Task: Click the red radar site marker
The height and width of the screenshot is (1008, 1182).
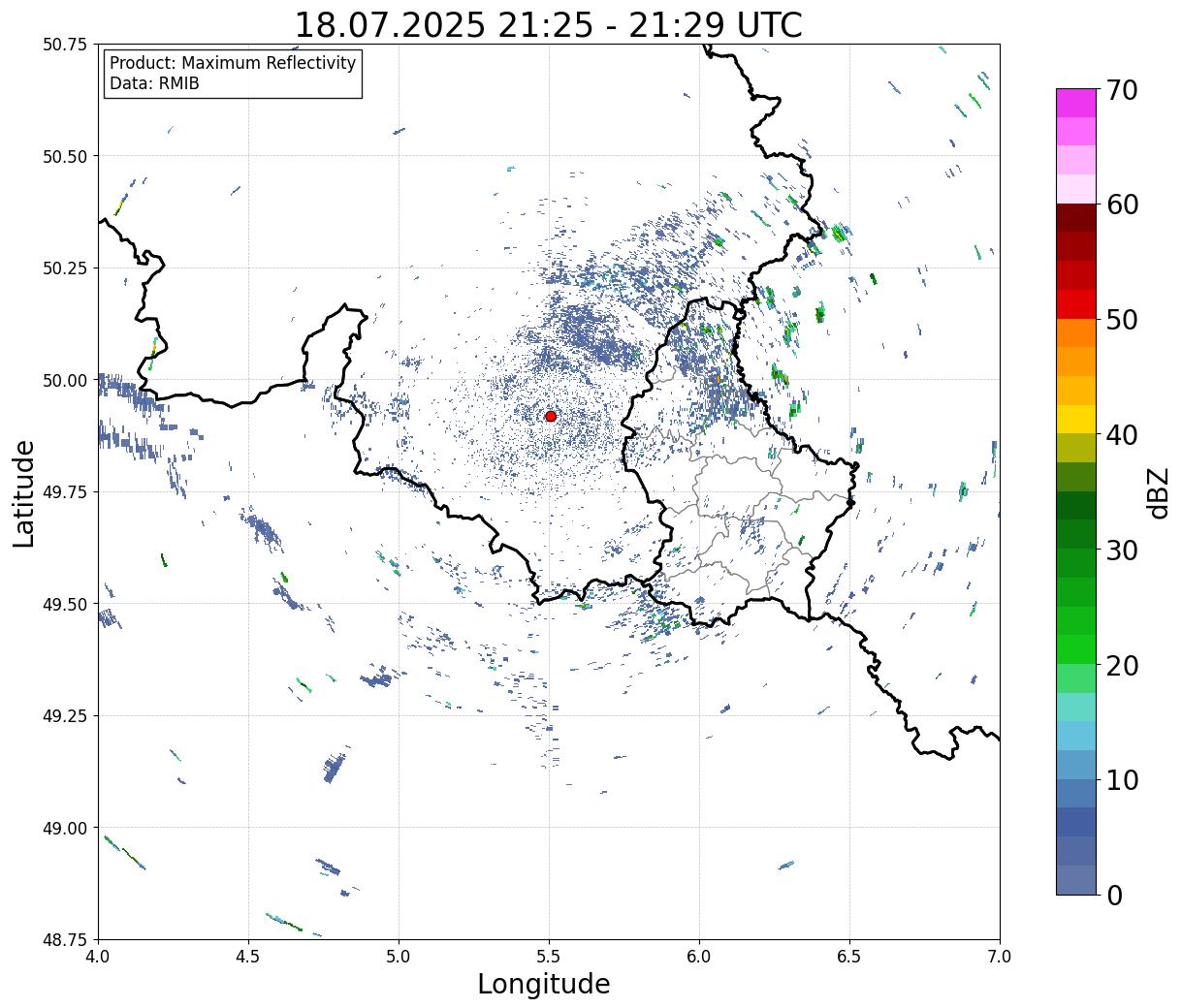Action: coord(551,416)
